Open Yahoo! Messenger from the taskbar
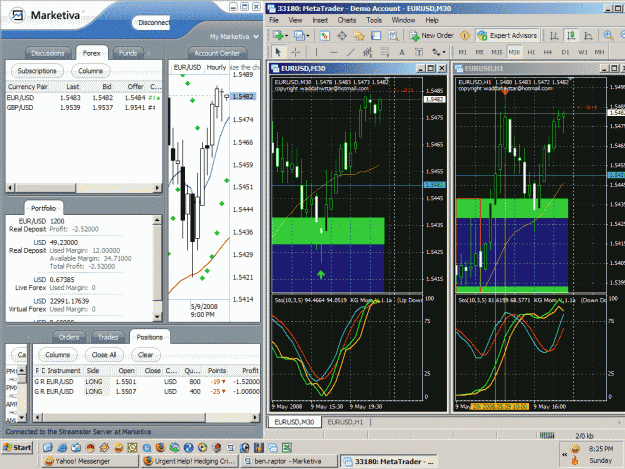 [x=90, y=461]
